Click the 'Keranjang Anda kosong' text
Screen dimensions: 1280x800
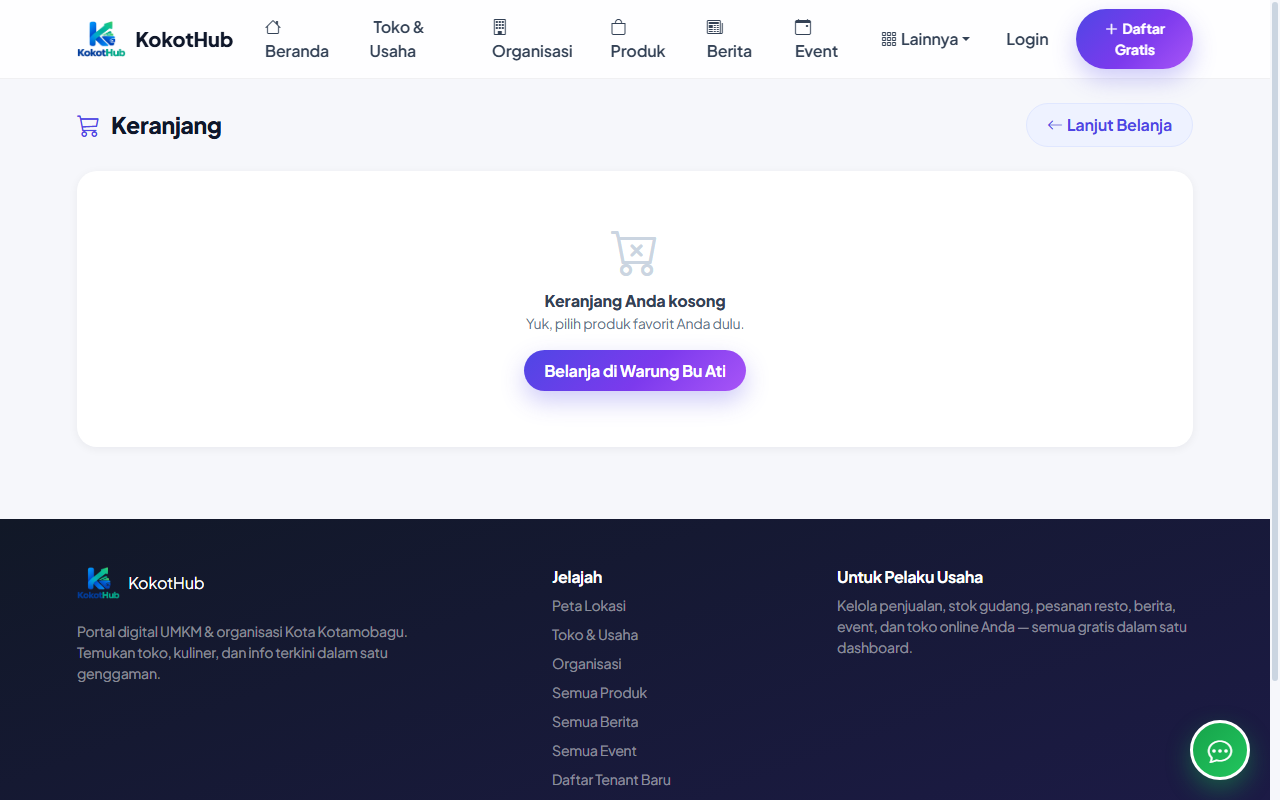click(635, 301)
